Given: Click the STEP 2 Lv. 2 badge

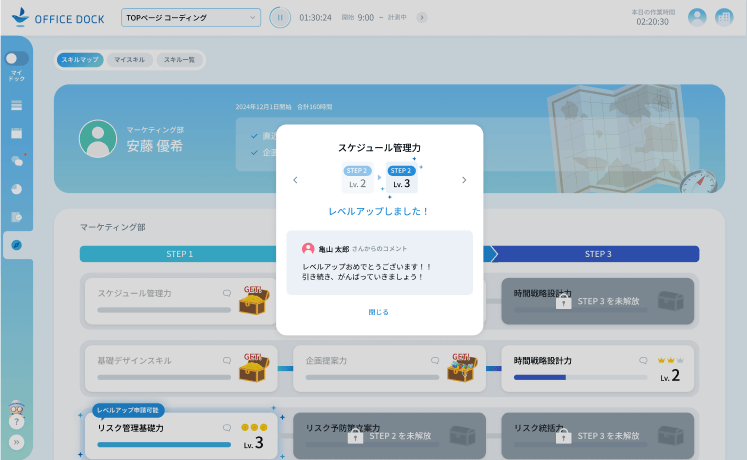Looking at the screenshot, I should [357, 178].
